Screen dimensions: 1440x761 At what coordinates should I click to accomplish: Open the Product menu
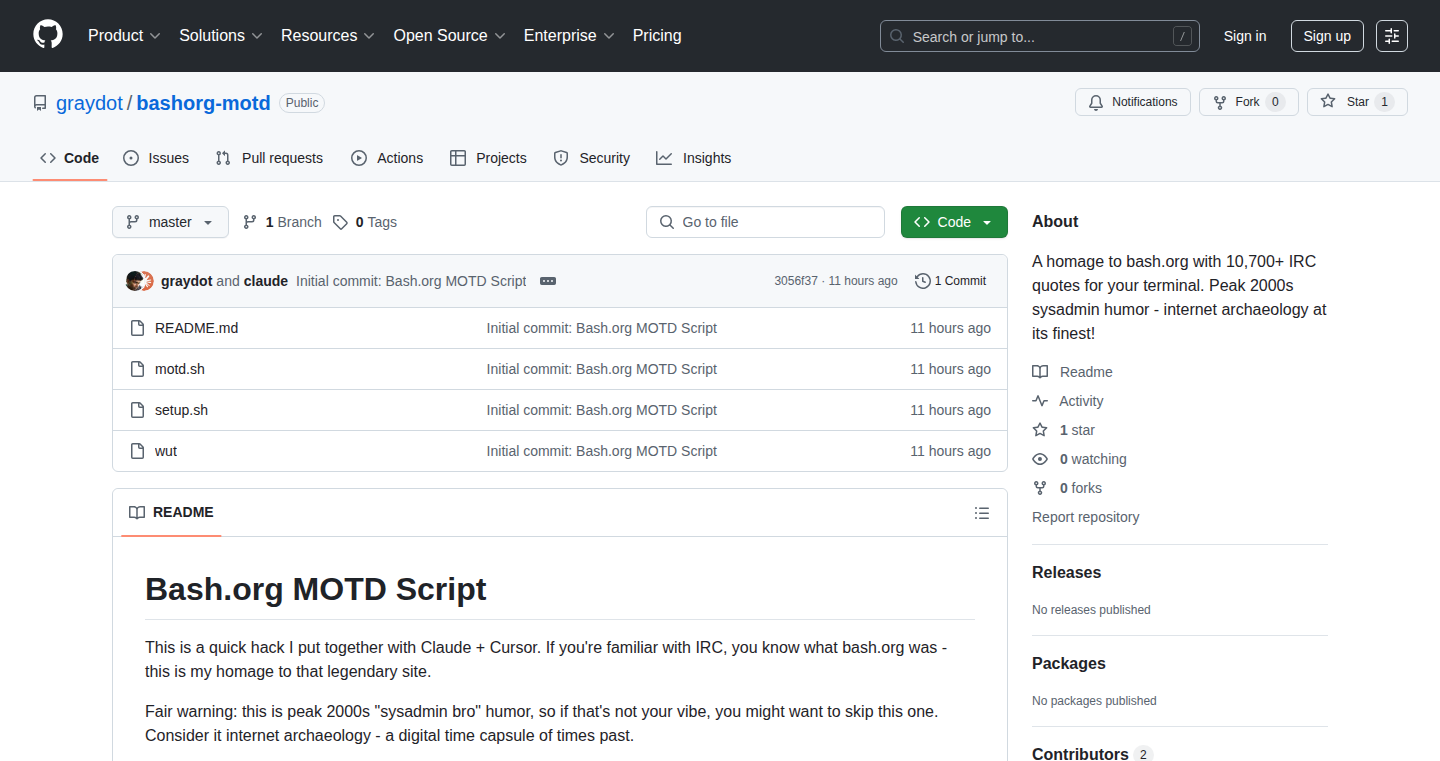pos(124,35)
